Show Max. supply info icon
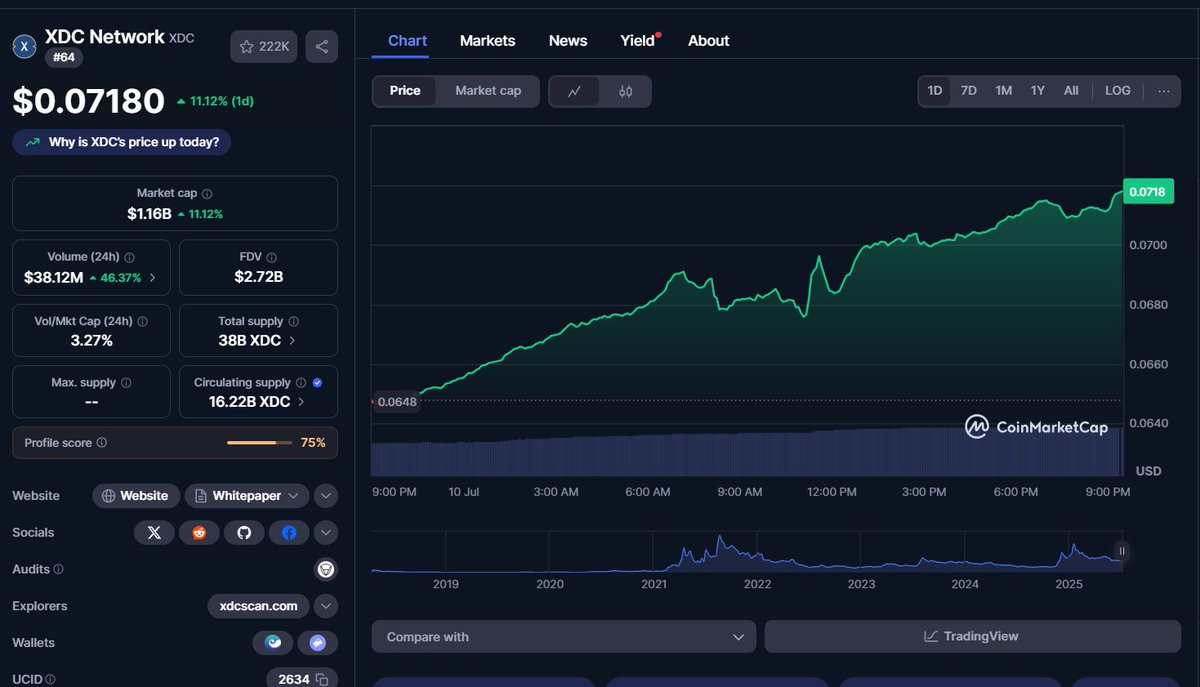 (x=125, y=383)
